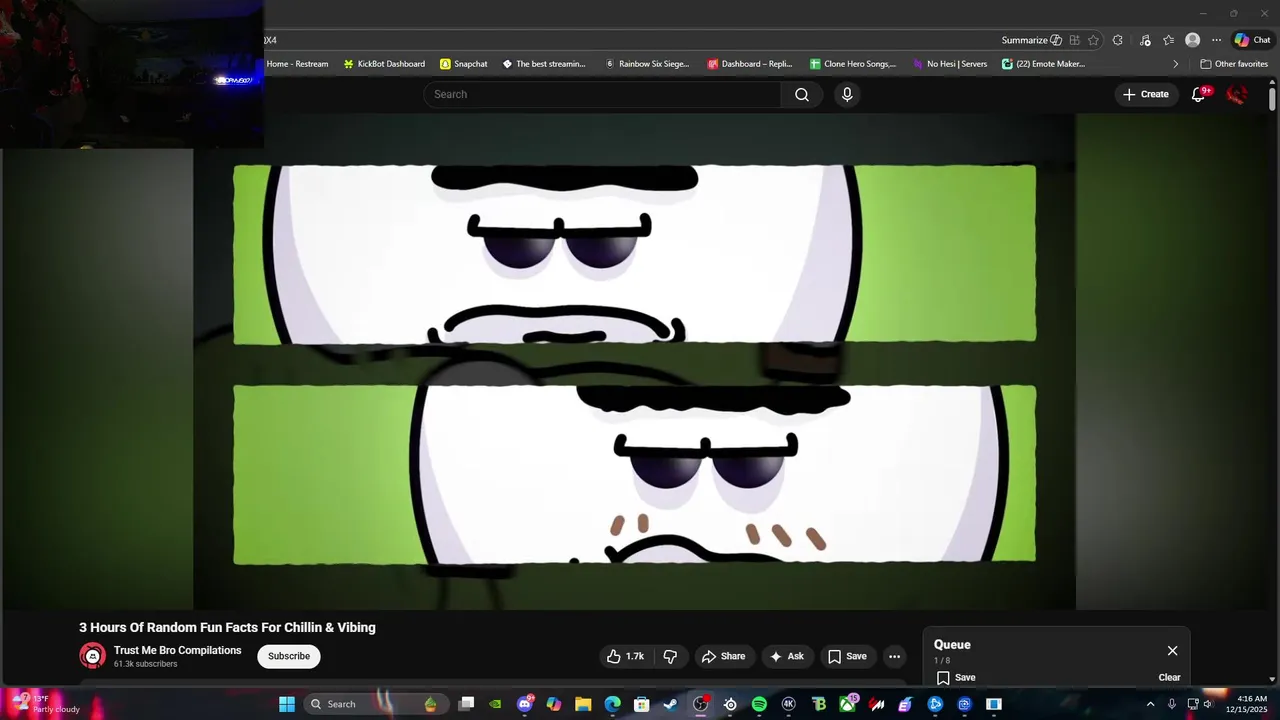Open the Favorites list icon
The height and width of the screenshot is (720, 1280).
click(x=1168, y=40)
